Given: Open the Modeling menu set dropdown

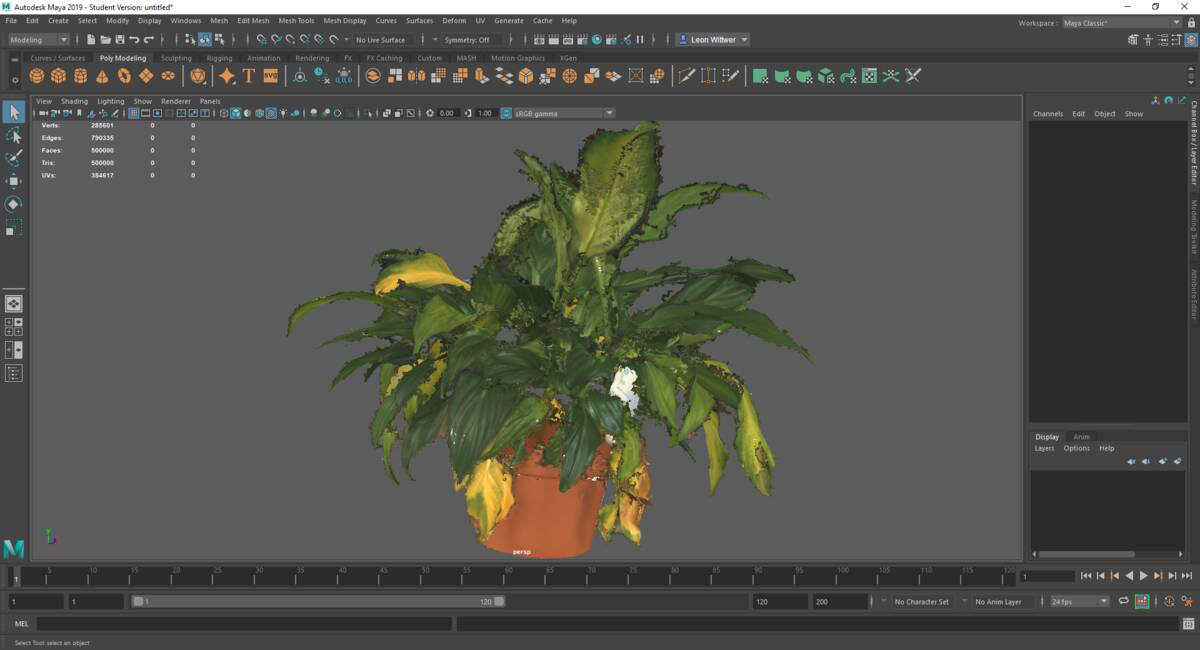Looking at the screenshot, I should click(x=39, y=40).
